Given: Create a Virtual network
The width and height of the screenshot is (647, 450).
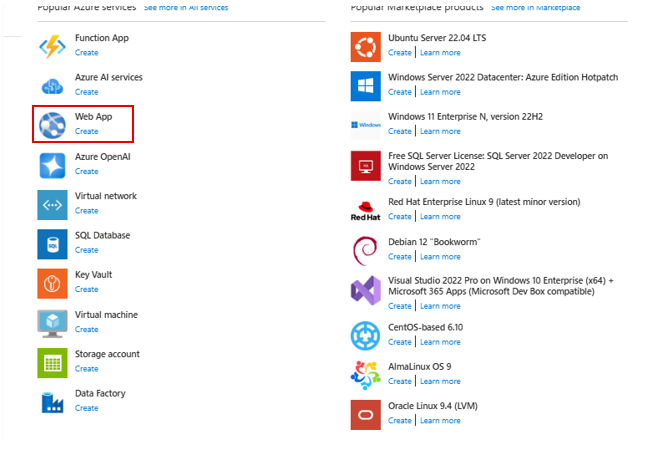Looking at the screenshot, I should 86,211.
